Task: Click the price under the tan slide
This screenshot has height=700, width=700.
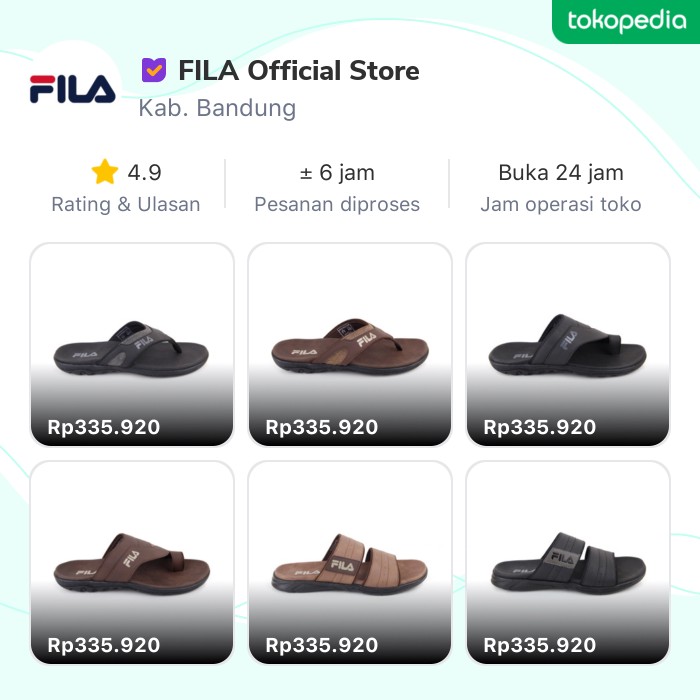Action: coord(322,645)
